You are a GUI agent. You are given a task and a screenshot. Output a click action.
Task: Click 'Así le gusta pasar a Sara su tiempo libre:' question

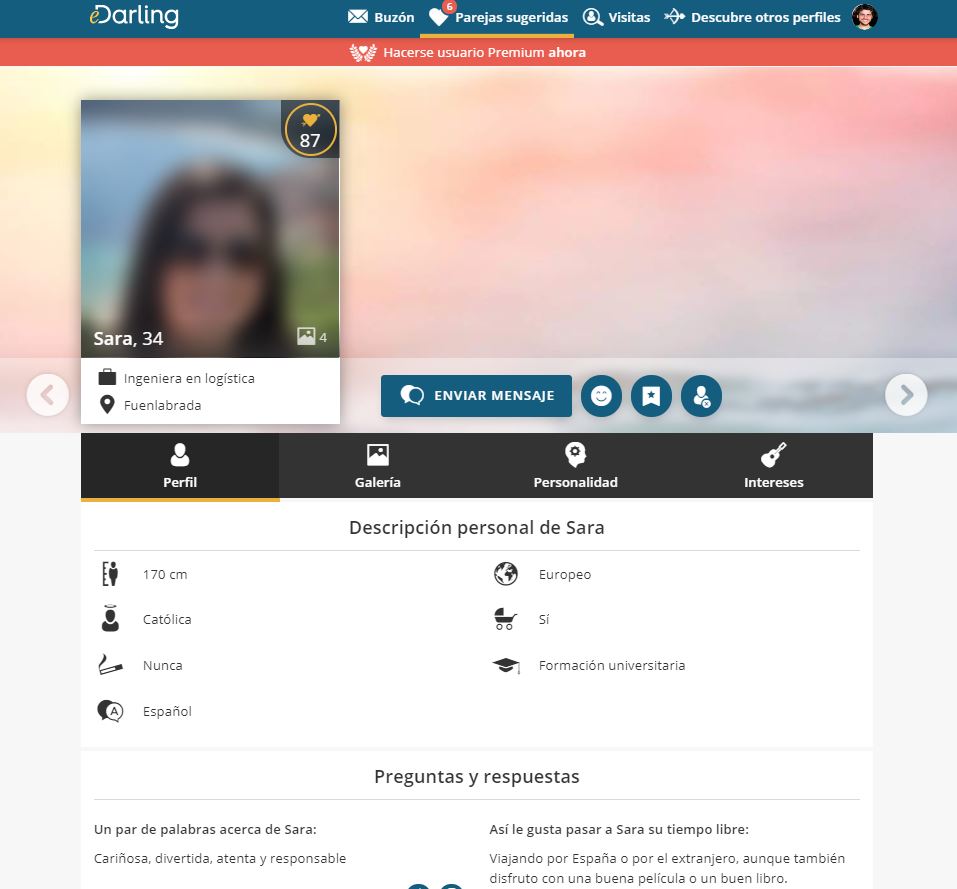(619, 829)
